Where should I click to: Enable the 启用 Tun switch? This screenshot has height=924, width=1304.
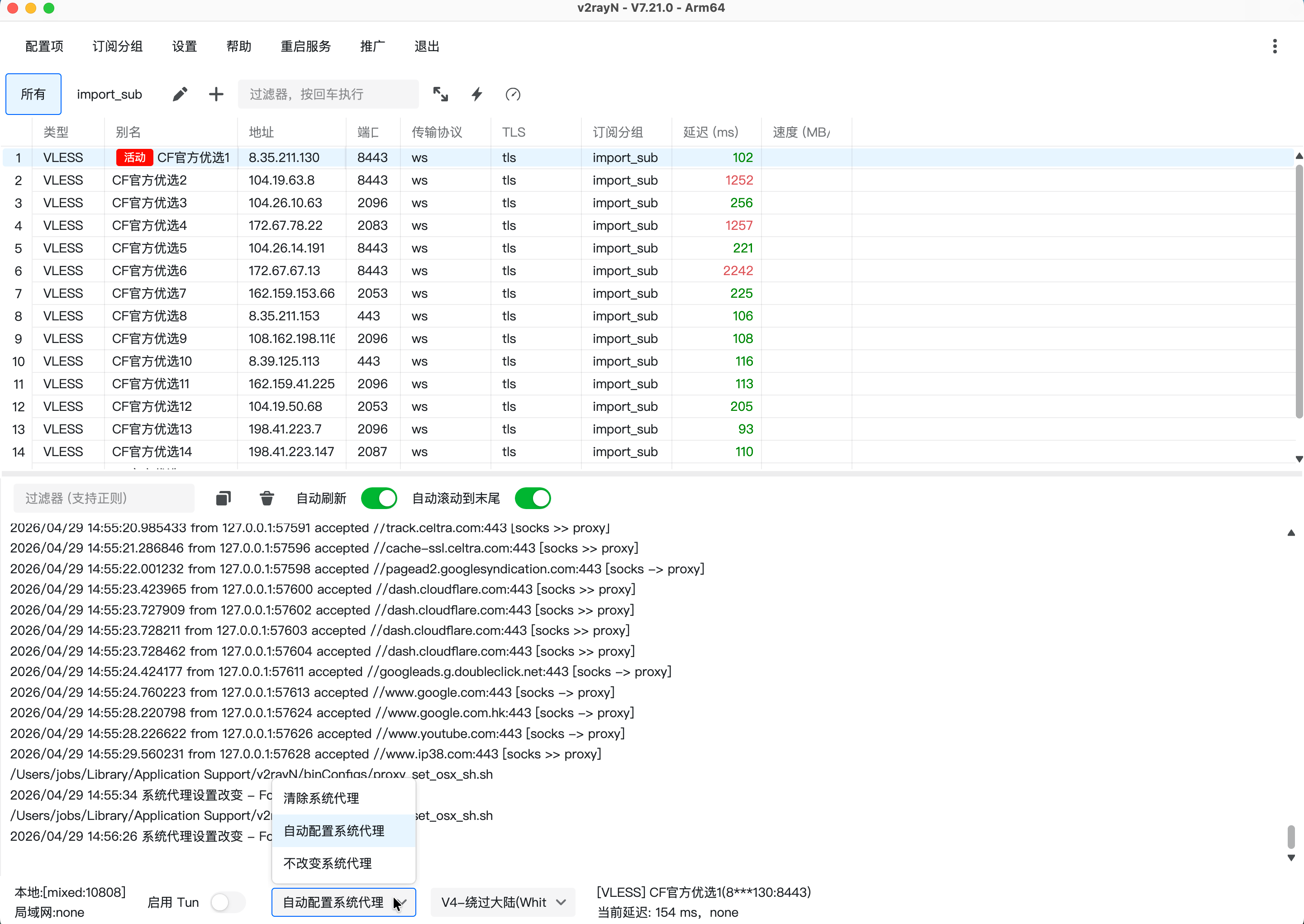click(228, 902)
